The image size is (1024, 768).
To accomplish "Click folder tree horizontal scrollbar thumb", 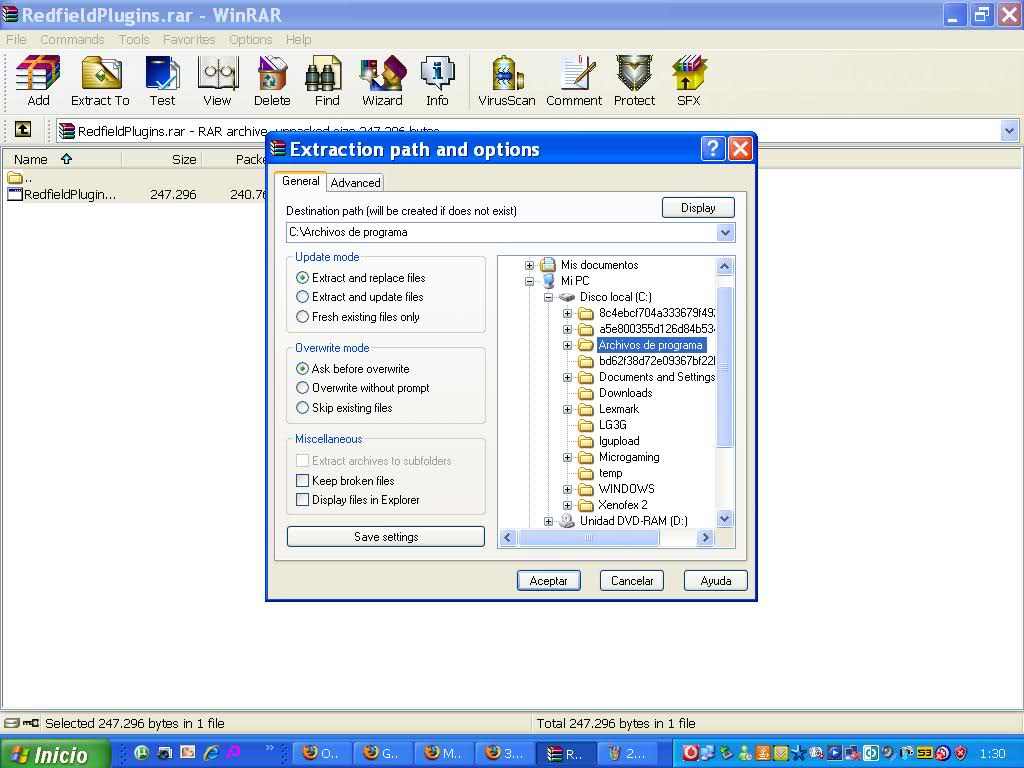I will point(588,537).
